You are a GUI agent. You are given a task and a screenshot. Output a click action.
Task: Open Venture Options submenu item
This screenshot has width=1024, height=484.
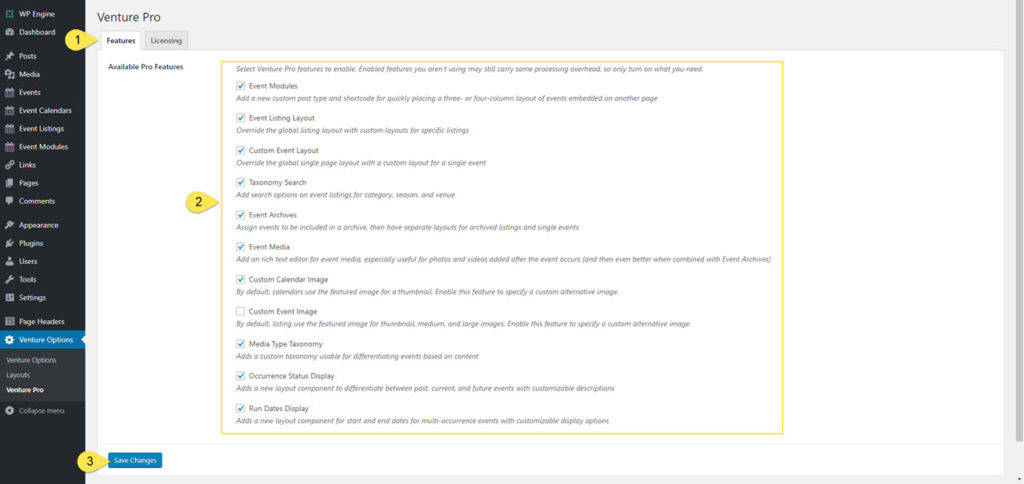tap(31, 359)
